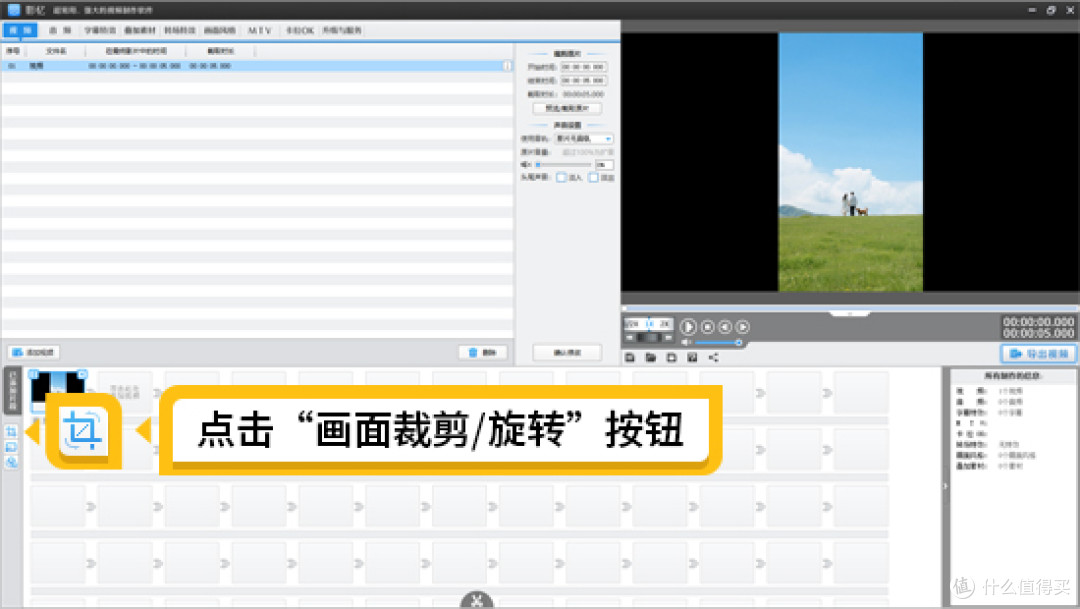Click the handle tab below the preview progress bar

(850, 313)
